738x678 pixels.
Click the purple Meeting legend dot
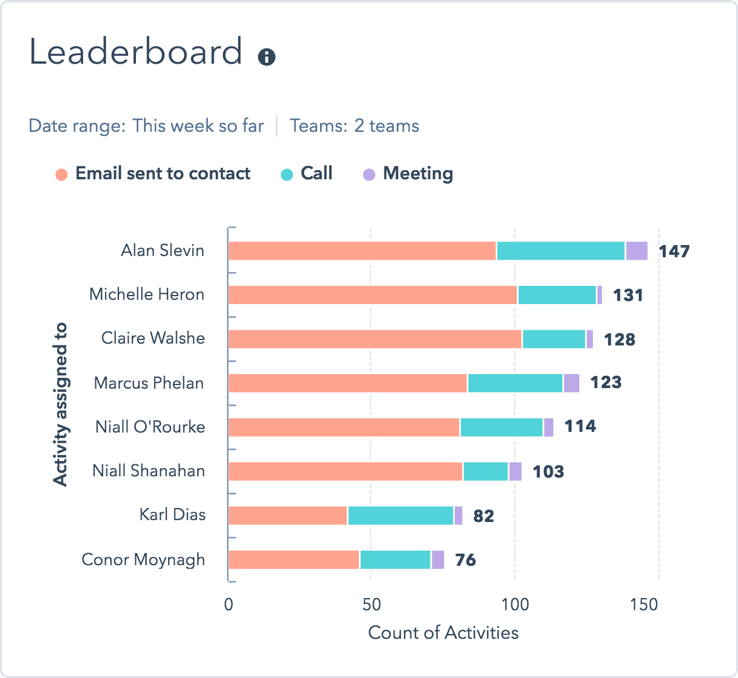pyautogui.click(x=369, y=175)
